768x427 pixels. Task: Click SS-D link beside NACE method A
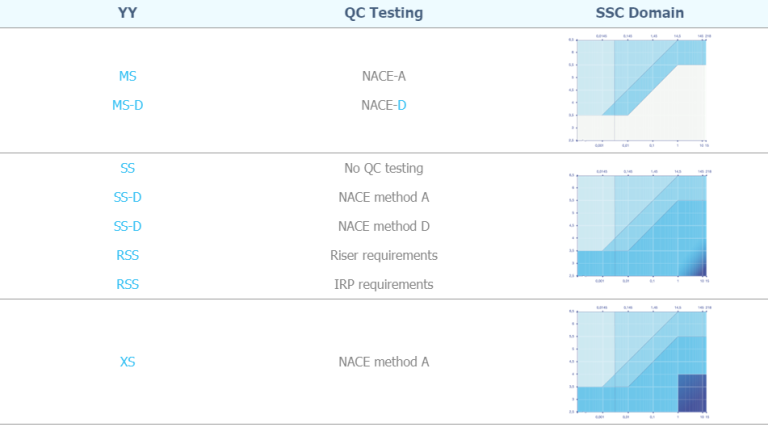pyautogui.click(x=128, y=197)
